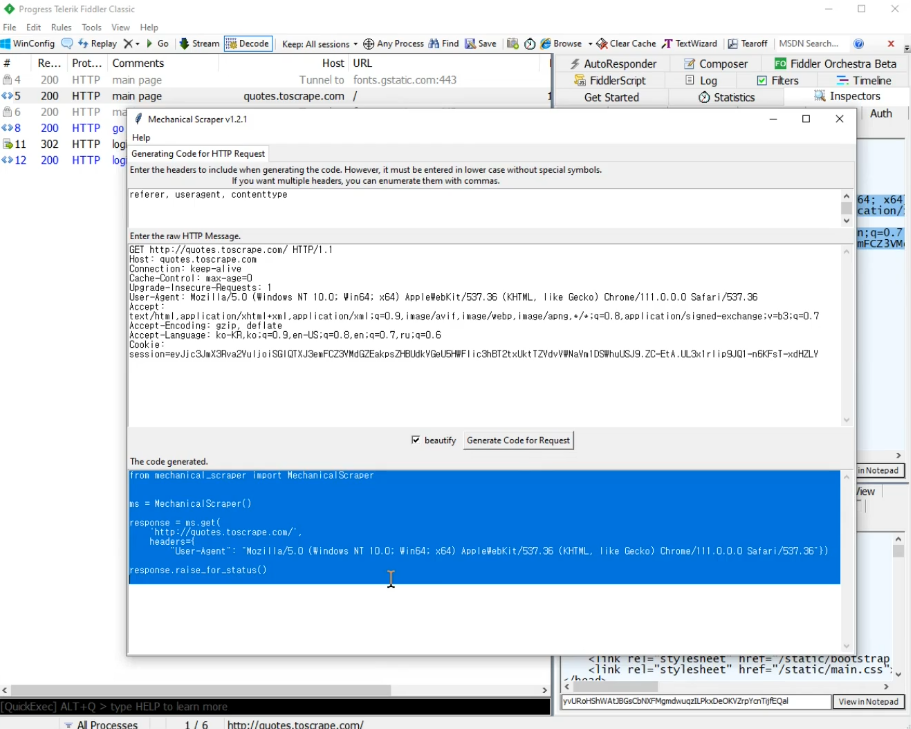Sort by the Comments column header
Viewport: 911px width, 729px height.
[138, 63]
